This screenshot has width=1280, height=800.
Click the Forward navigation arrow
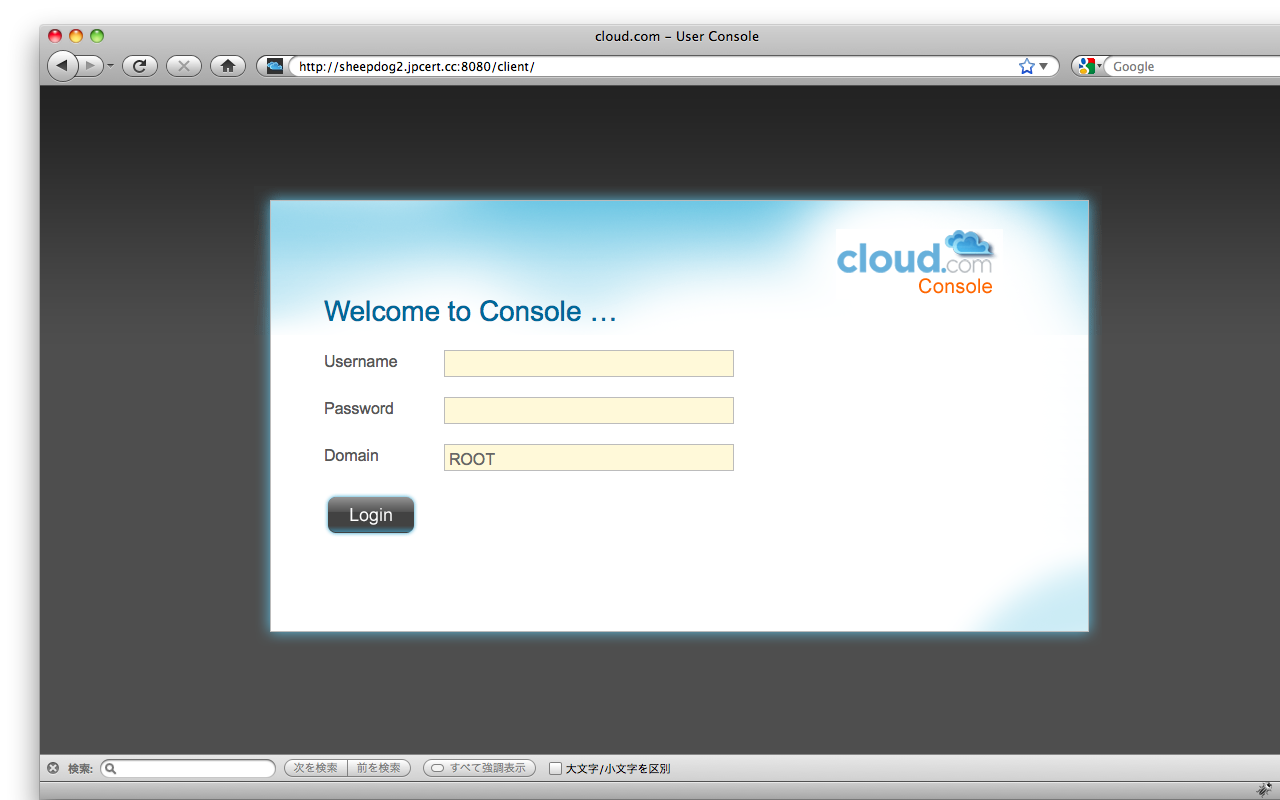(90, 66)
